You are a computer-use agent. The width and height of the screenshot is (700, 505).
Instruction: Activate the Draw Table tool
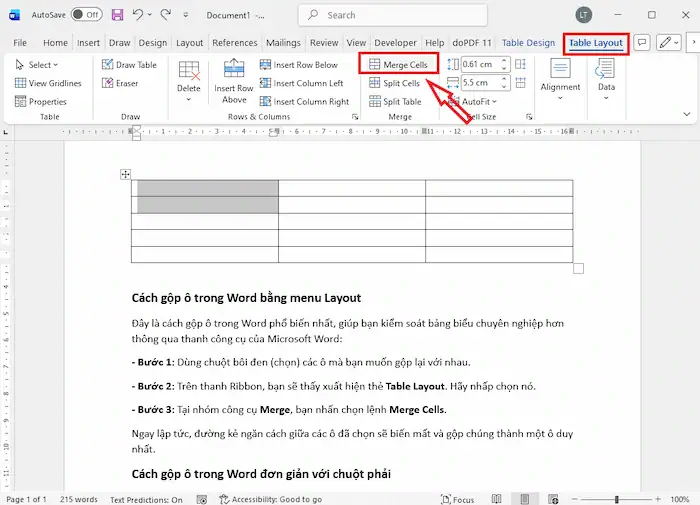pos(129,65)
